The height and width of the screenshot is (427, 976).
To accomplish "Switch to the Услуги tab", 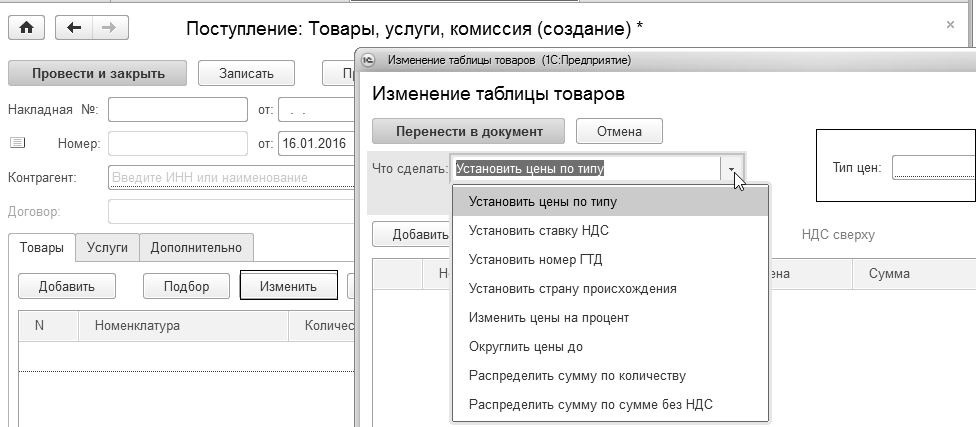I will coord(106,246).
